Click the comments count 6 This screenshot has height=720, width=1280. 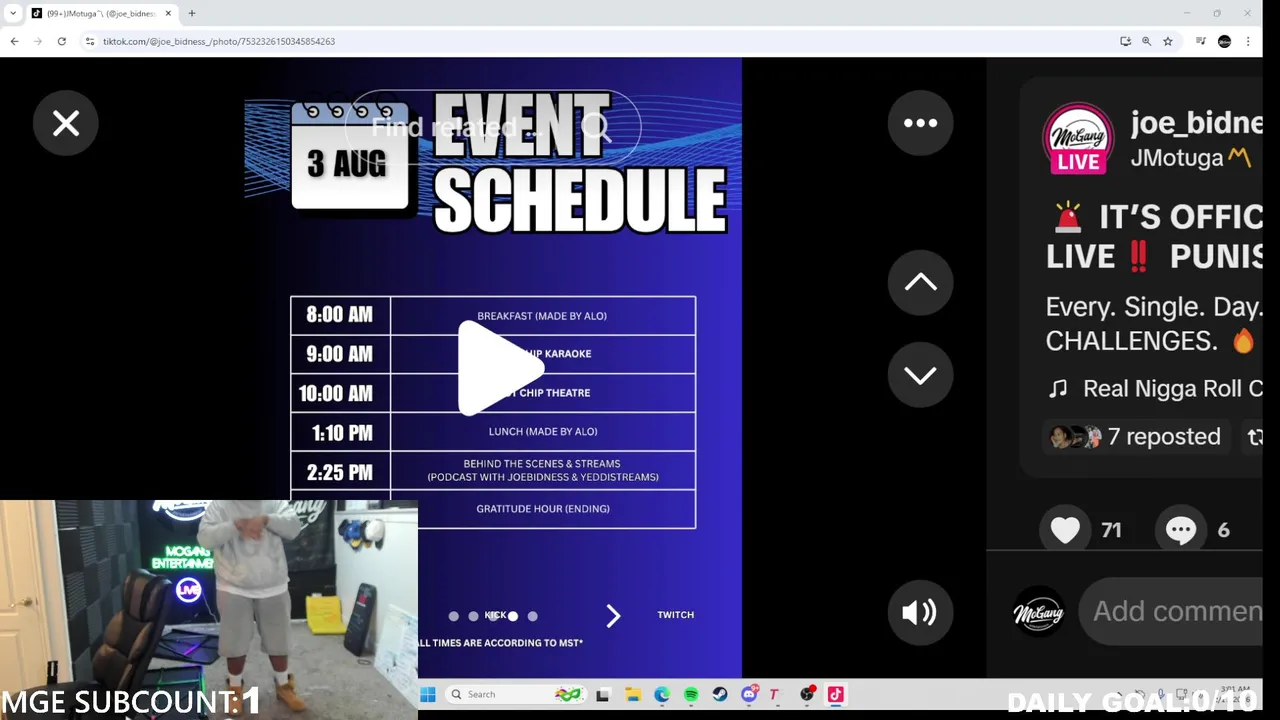[x=1223, y=530]
